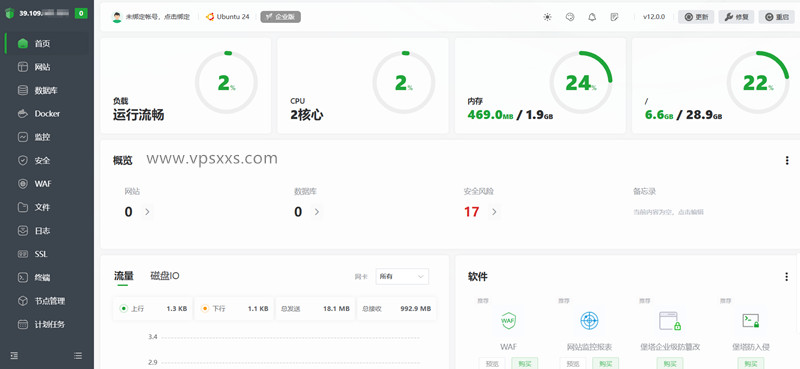The height and width of the screenshot is (369, 800).
Task: Switch to the 磁盘IO tab
Action: (165, 276)
